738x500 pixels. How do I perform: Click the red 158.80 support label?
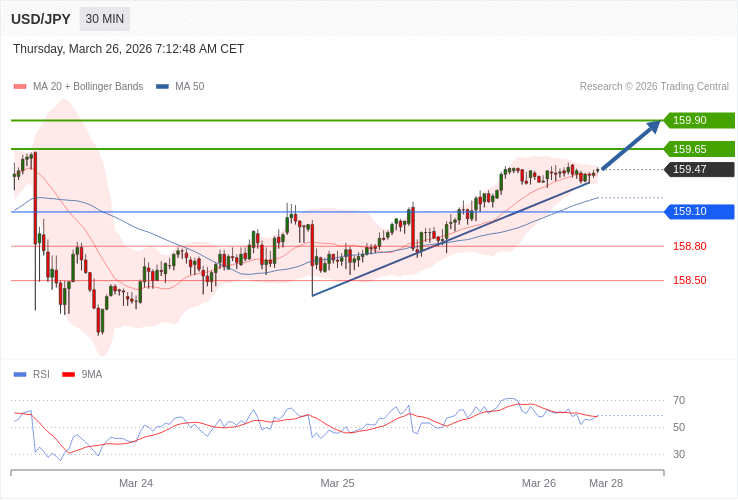click(690, 246)
